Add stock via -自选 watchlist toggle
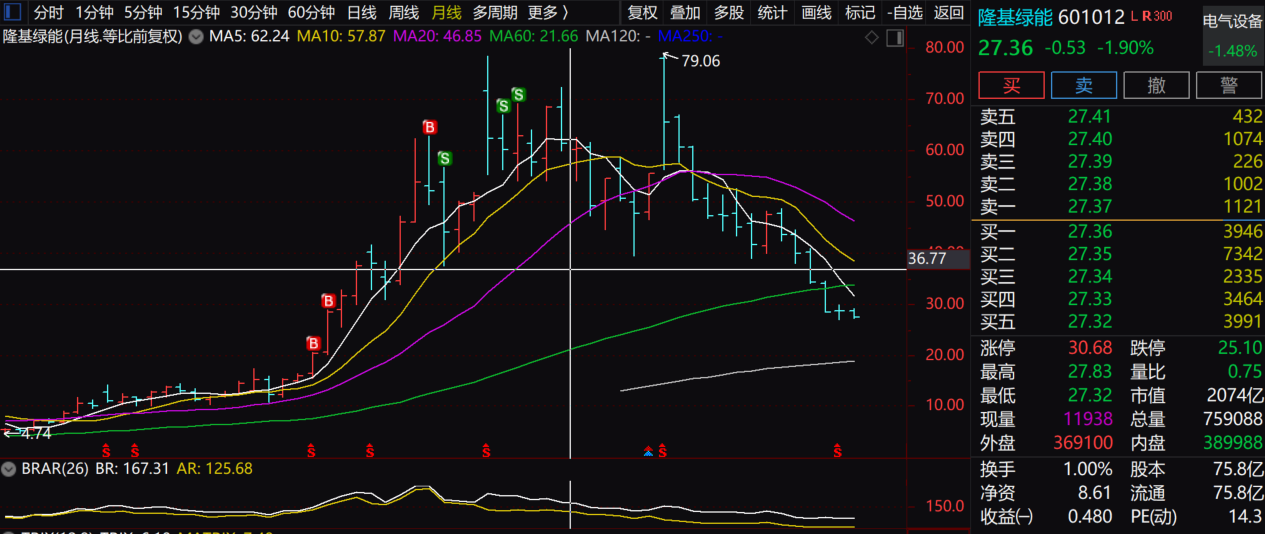Screen dimensions: 1265x534 (x=904, y=13)
